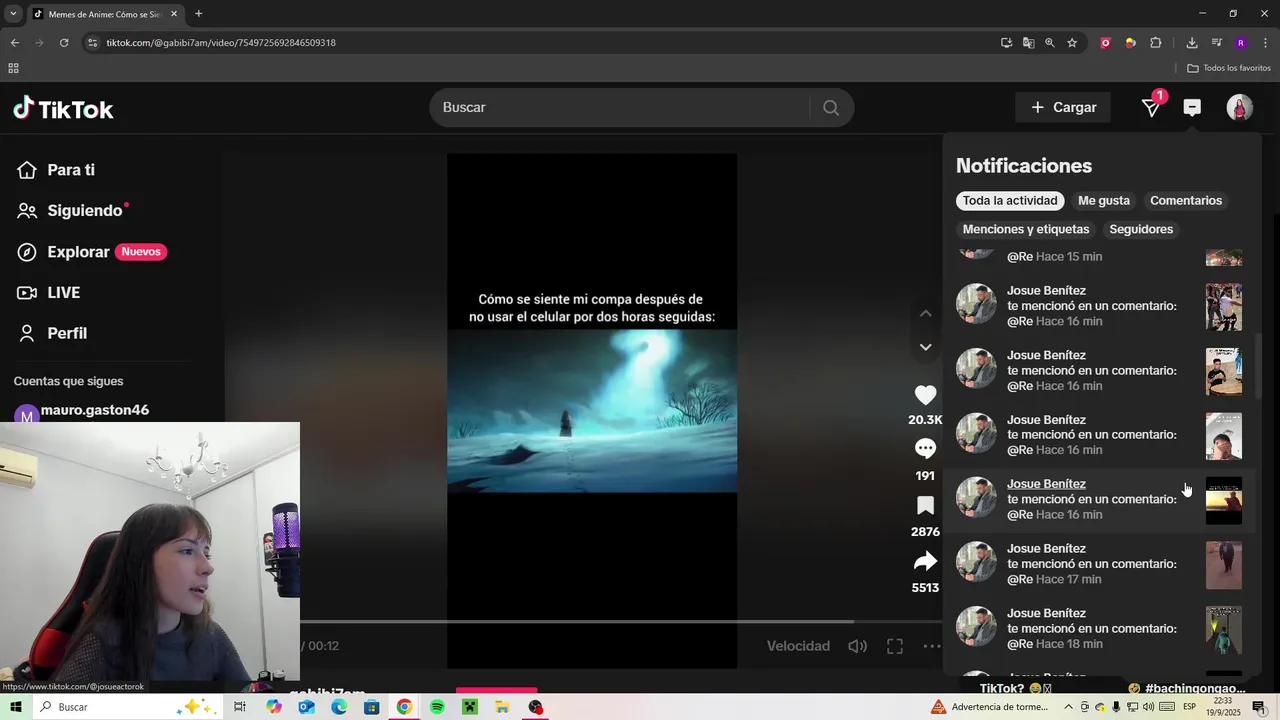Enter fullscreen on the video player

pos(895,646)
